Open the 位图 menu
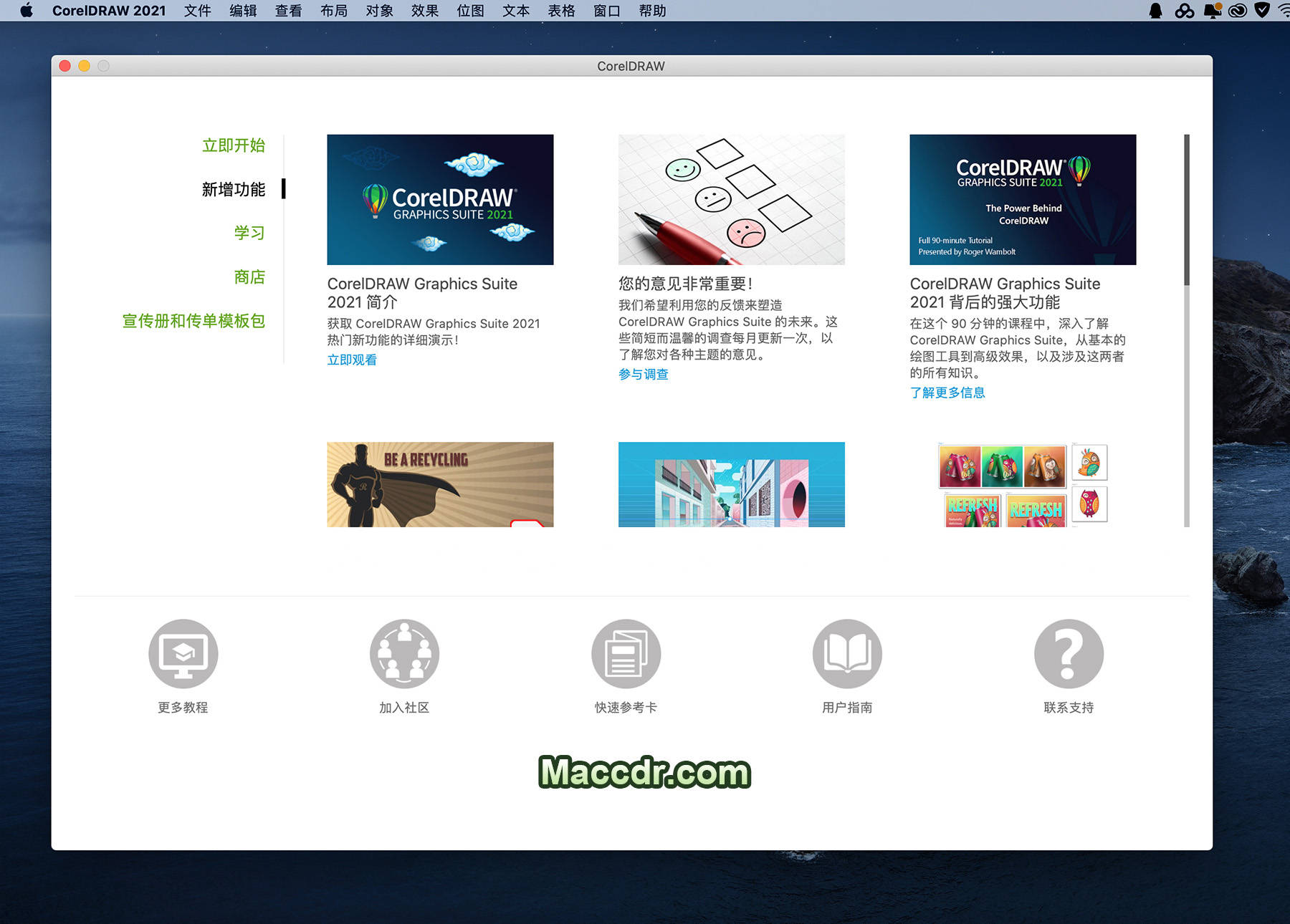This screenshot has height=924, width=1290. pos(470,10)
